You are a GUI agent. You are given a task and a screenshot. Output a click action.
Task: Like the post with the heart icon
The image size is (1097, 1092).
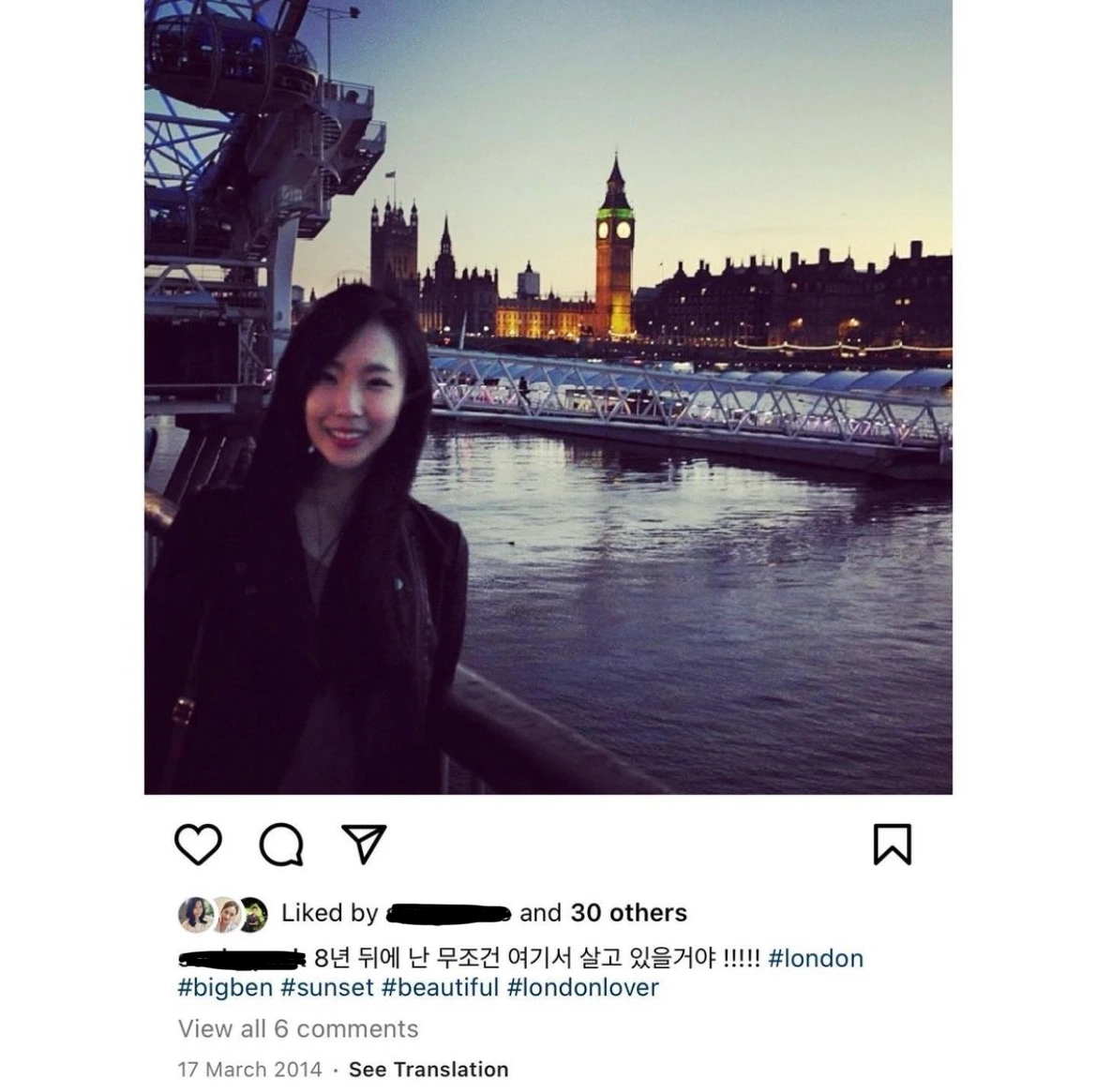(x=198, y=844)
